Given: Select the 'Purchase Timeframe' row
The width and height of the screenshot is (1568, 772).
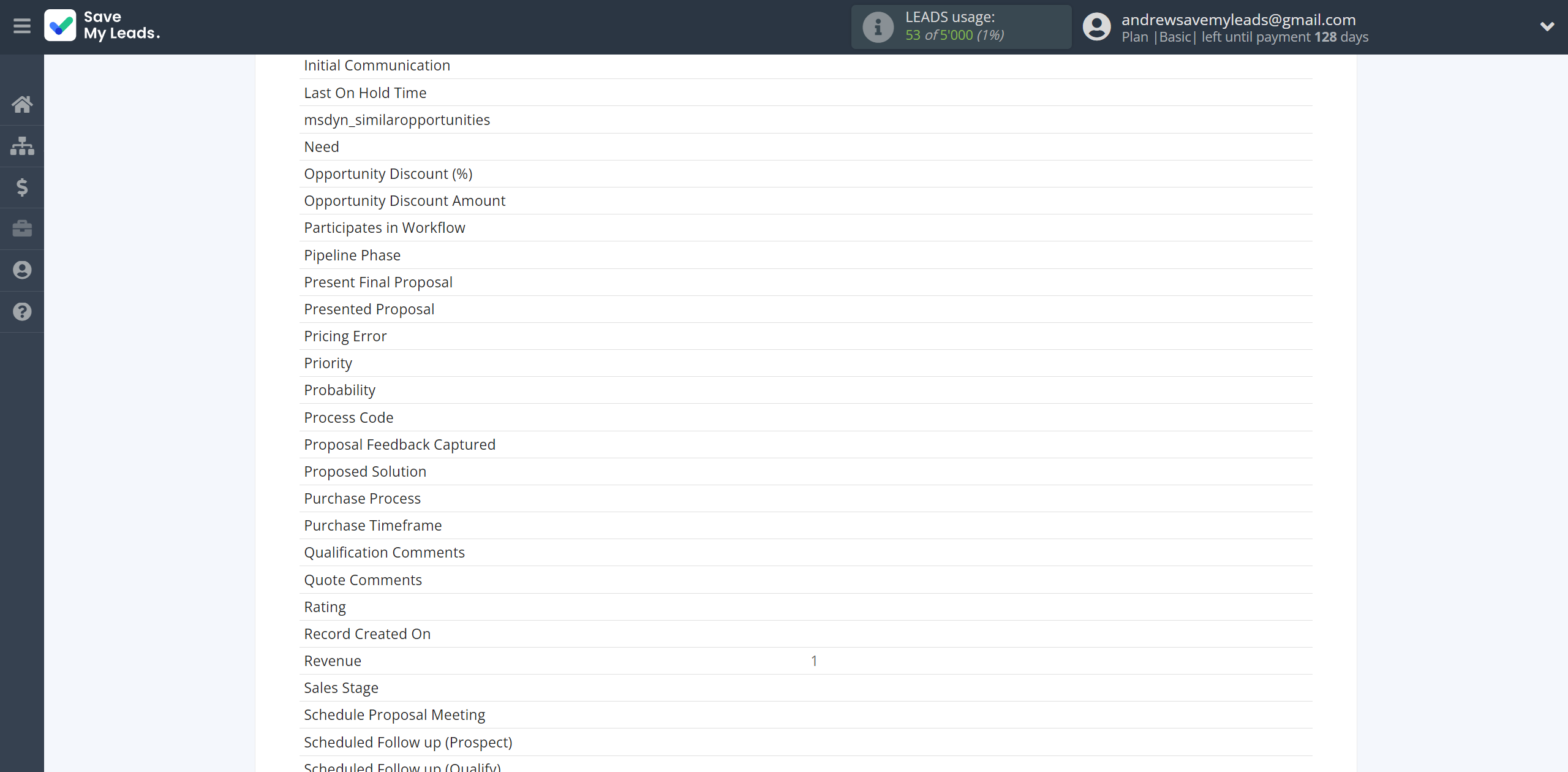Looking at the screenshot, I should coord(805,525).
